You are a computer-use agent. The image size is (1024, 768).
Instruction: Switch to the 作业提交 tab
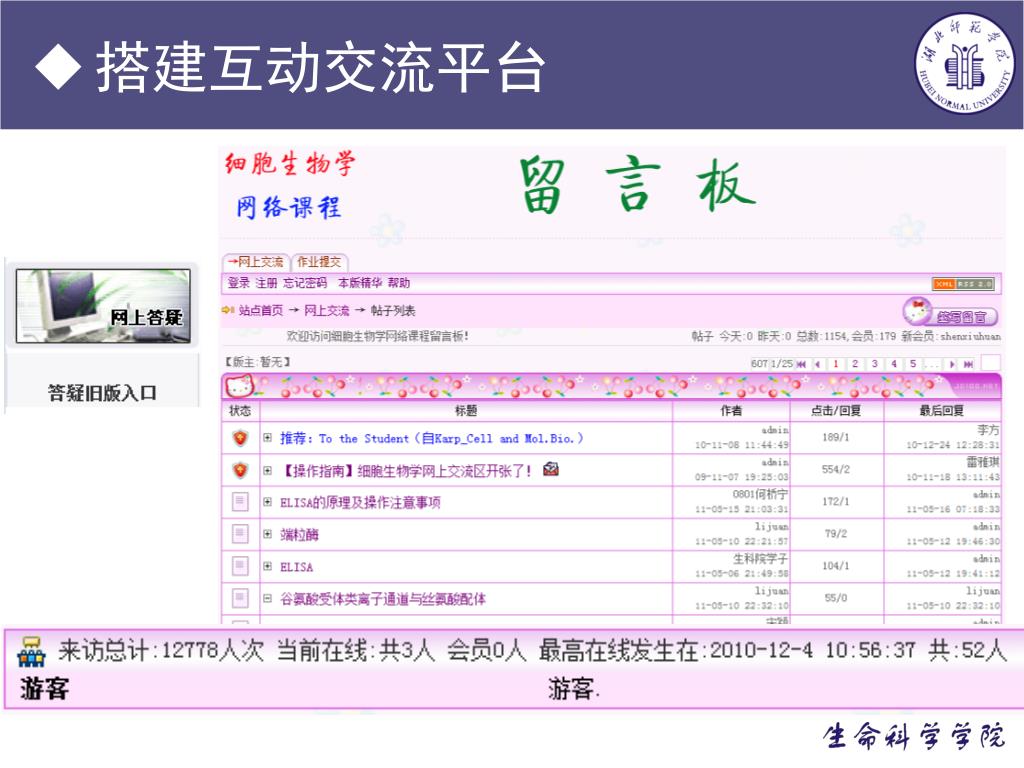(318, 262)
